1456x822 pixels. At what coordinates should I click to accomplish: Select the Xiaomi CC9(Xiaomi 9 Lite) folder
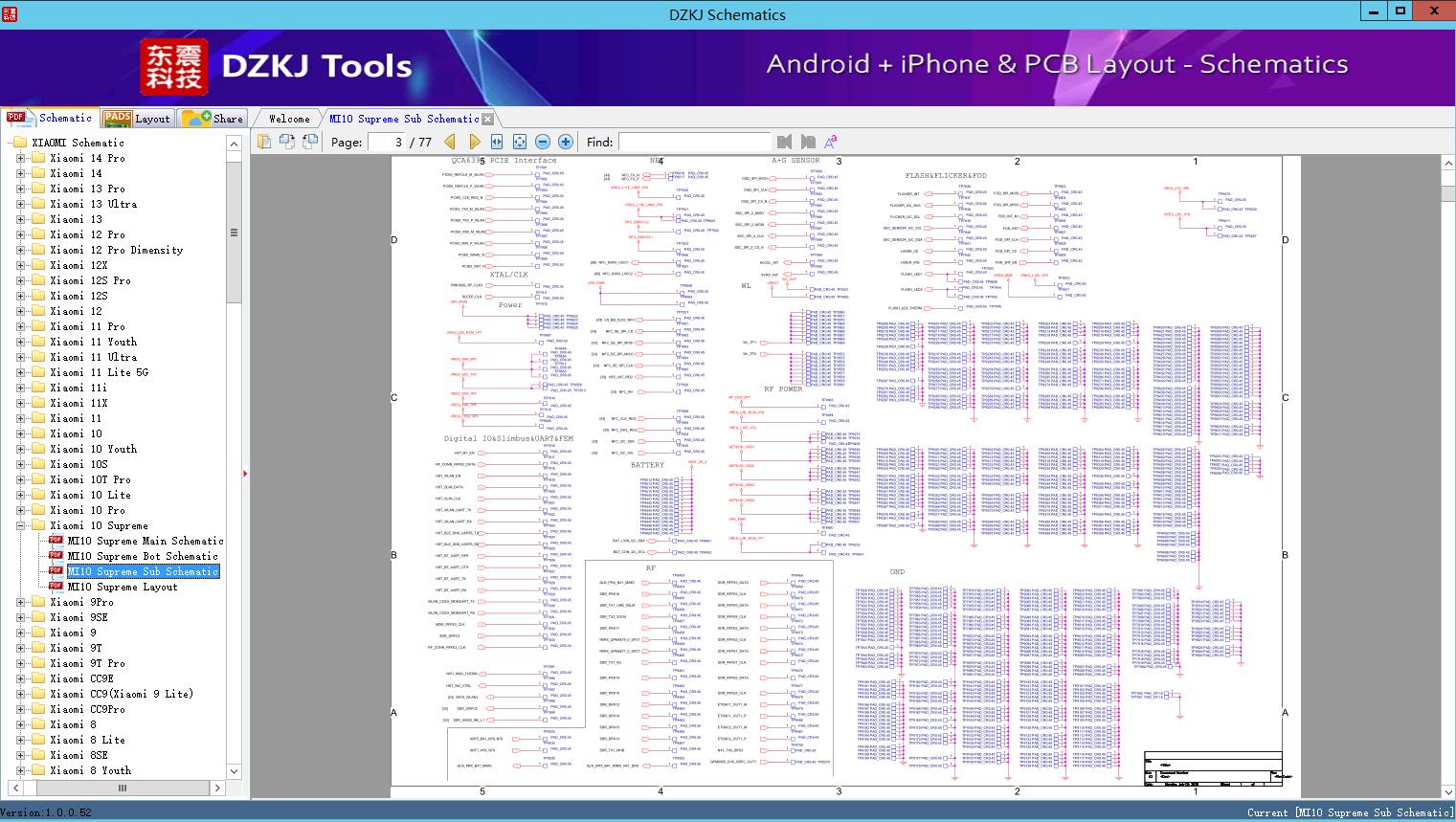(x=122, y=694)
